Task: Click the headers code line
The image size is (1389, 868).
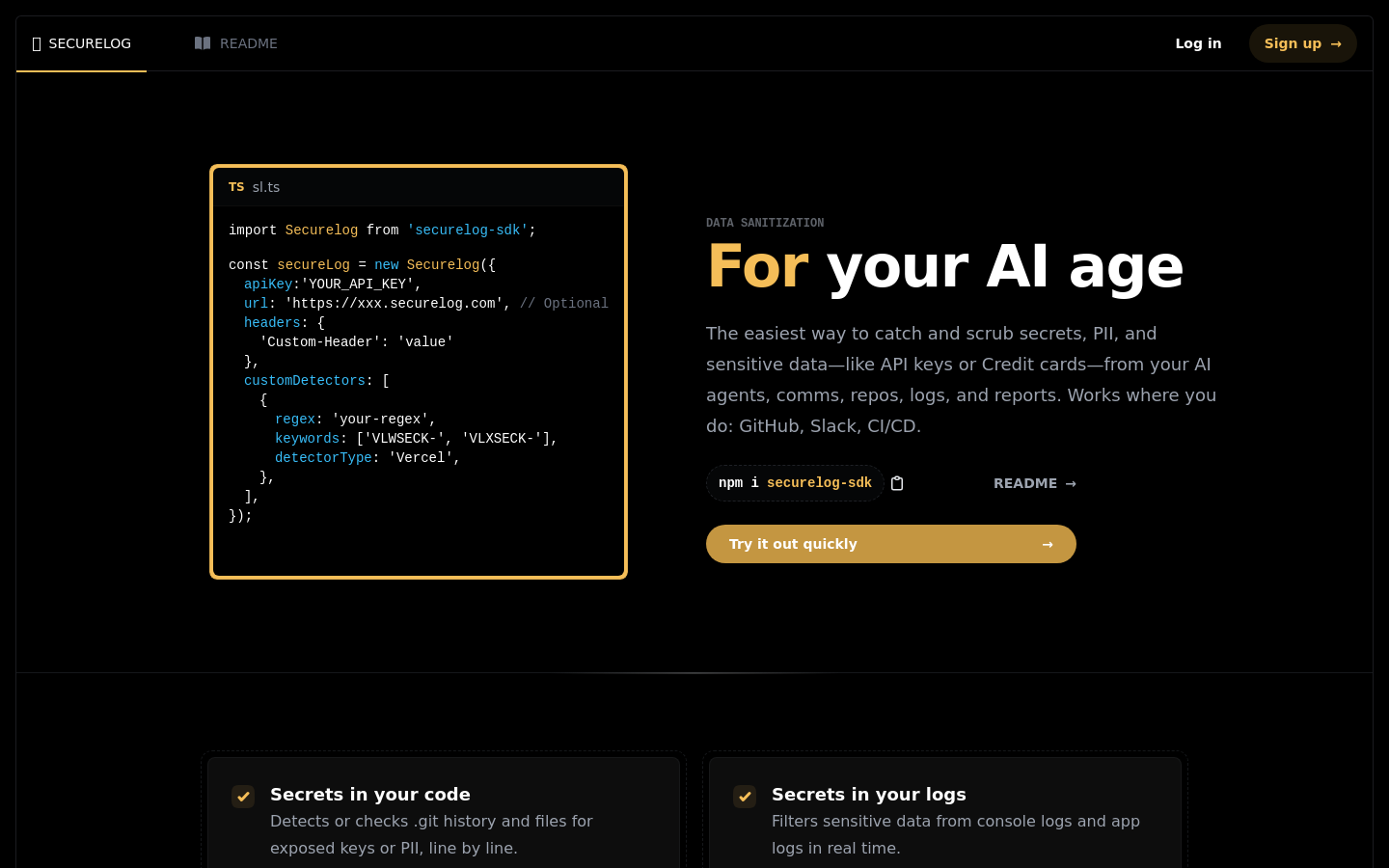Action: [285, 323]
